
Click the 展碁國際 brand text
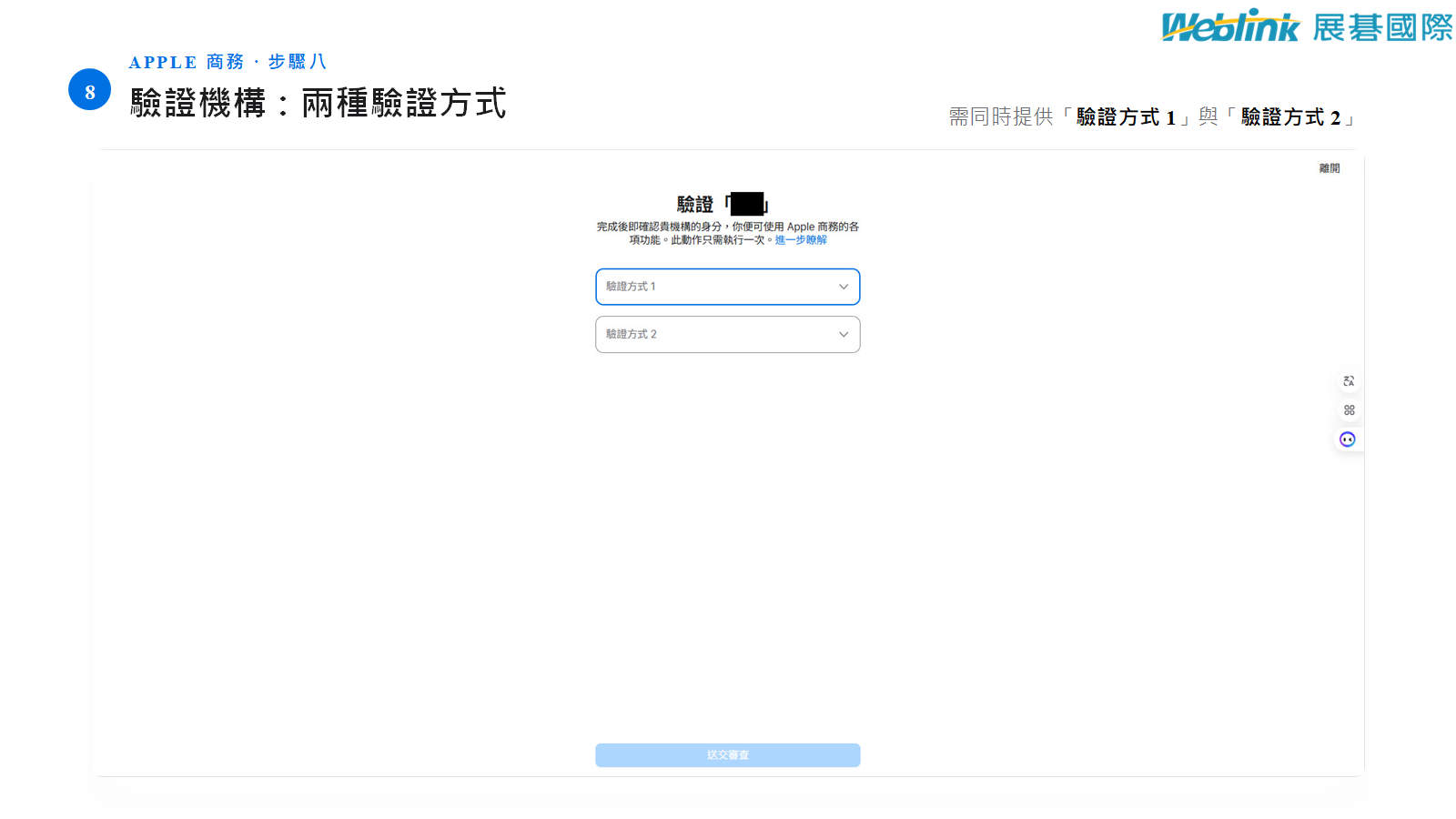coord(1383,27)
